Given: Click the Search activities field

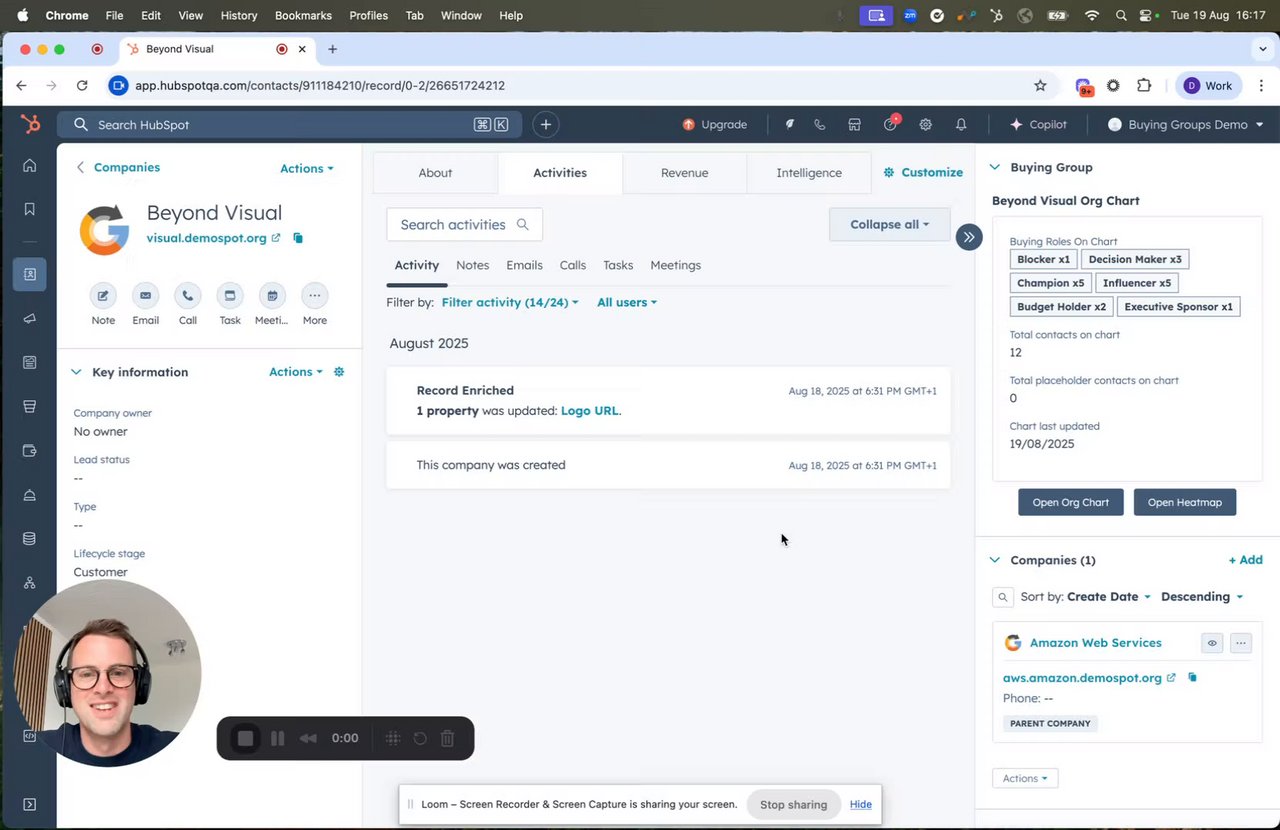Looking at the screenshot, I should click(464, 225).
